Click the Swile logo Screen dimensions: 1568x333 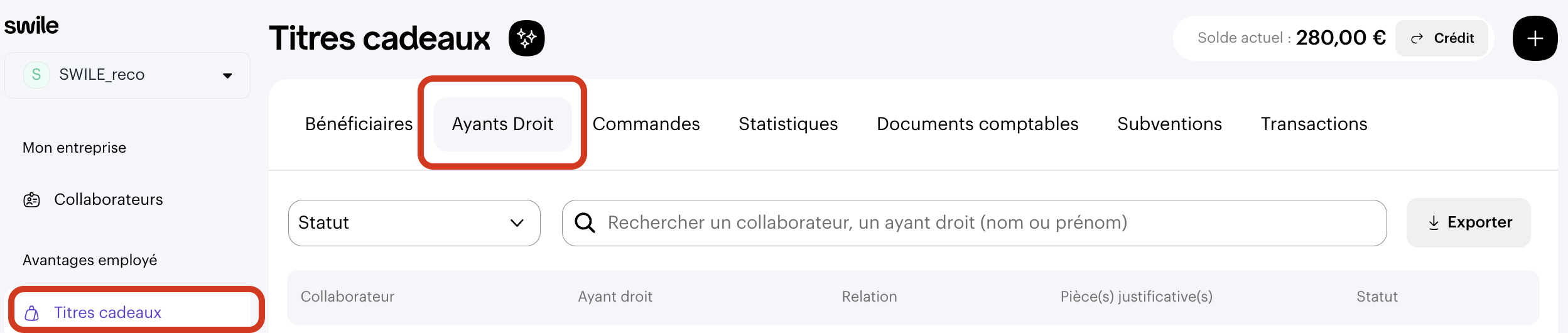click(x=31, y=25)
